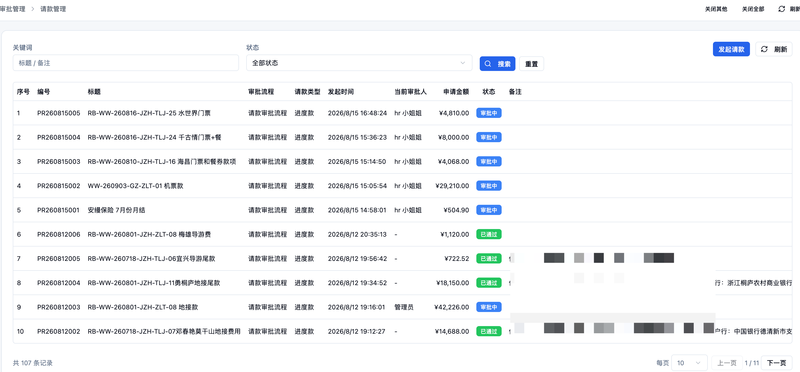Select record number PR260815005
This screenshot has height=372, width=800.
pos(59,113)
